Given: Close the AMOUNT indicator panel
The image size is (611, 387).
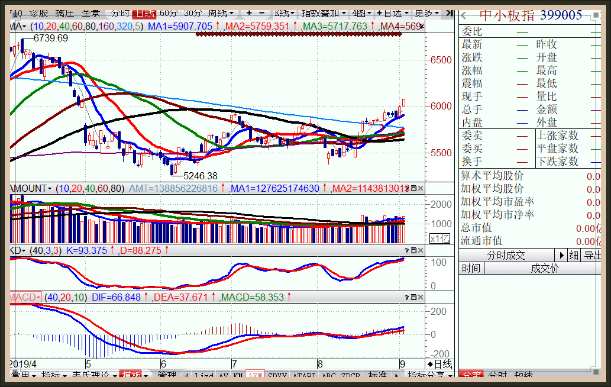Looking at the screenshot, I should pos(420,189).
